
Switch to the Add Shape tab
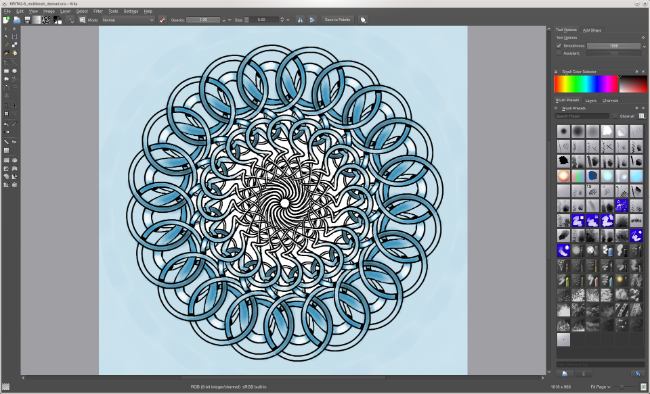[x=592, y=30]
